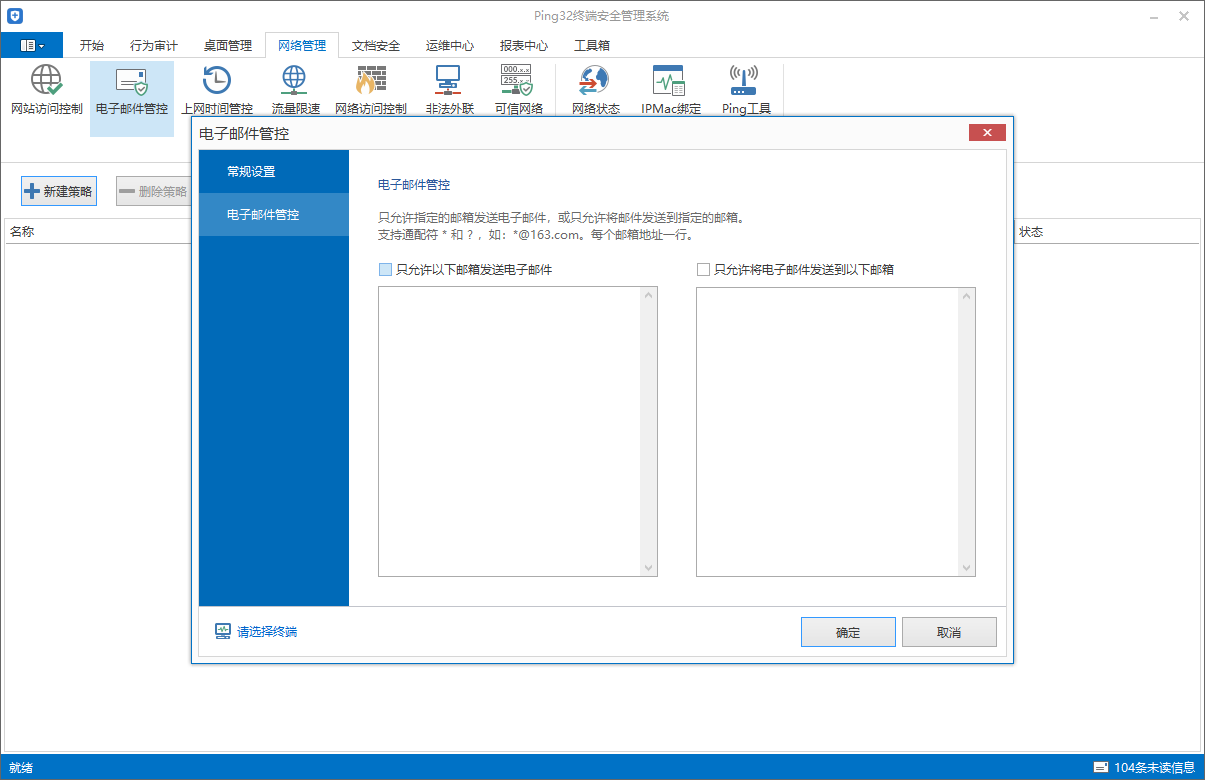The width and height of the screenshot is (1205, 780).
Task: Click up arrow of sender list scrollbar
Action: pos(649,296)
